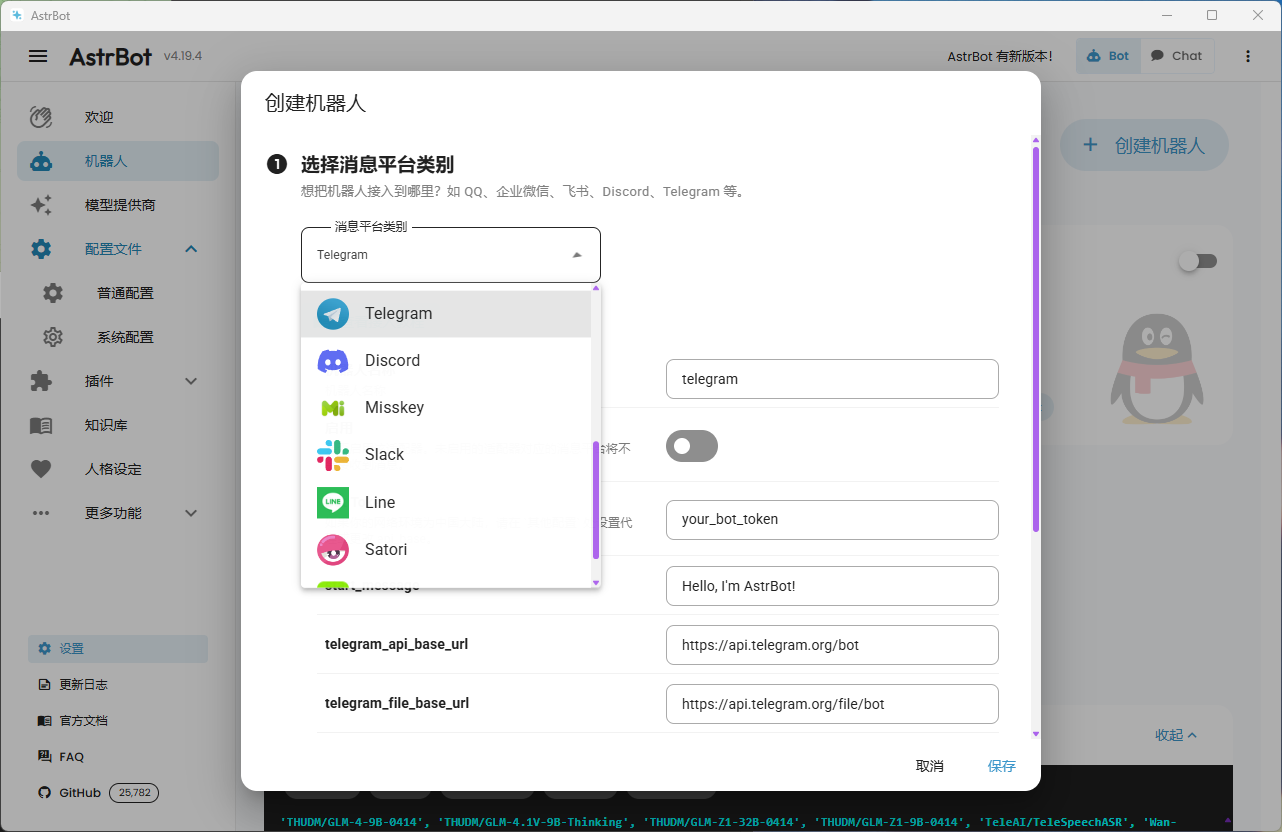Click the 创建机器人 dialog title

coord(315,103)
